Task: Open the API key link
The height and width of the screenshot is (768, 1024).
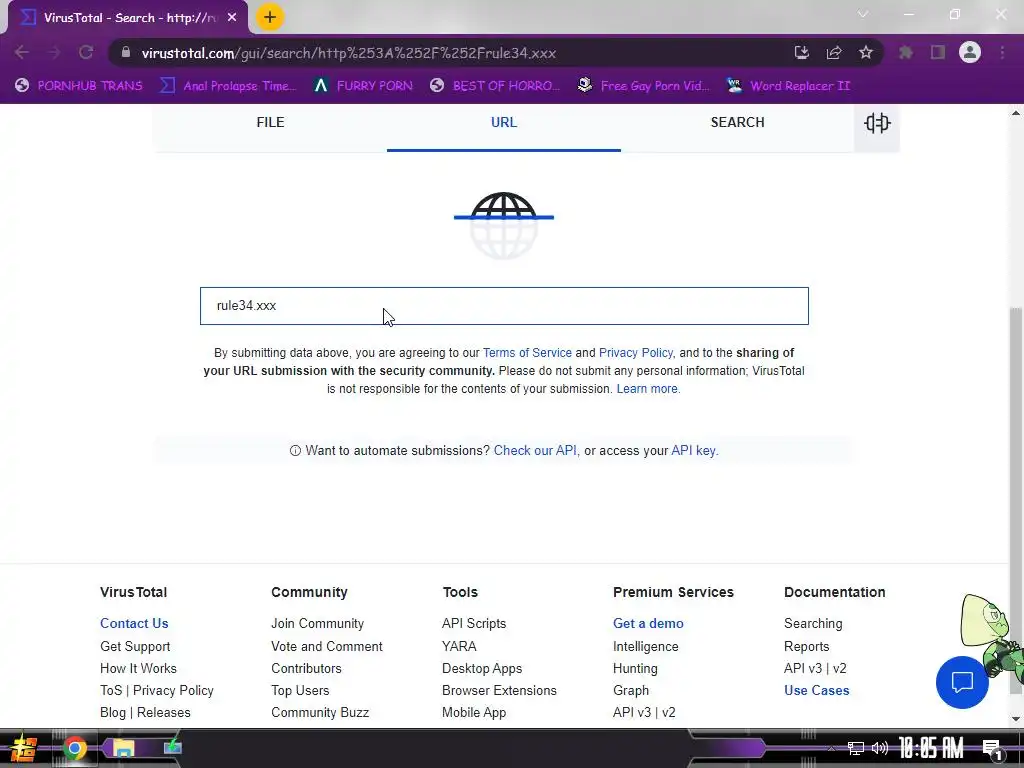Action: (694, 451)
